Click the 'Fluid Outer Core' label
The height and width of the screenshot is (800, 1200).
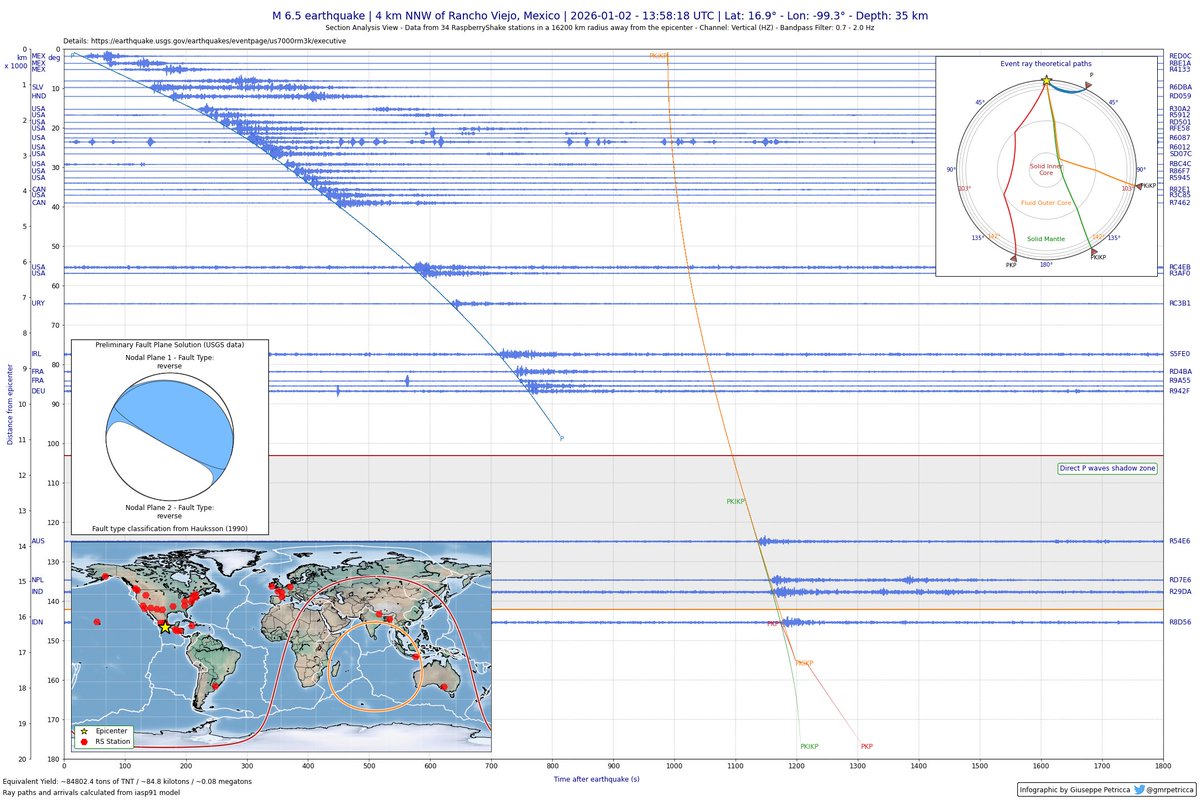1046,203
